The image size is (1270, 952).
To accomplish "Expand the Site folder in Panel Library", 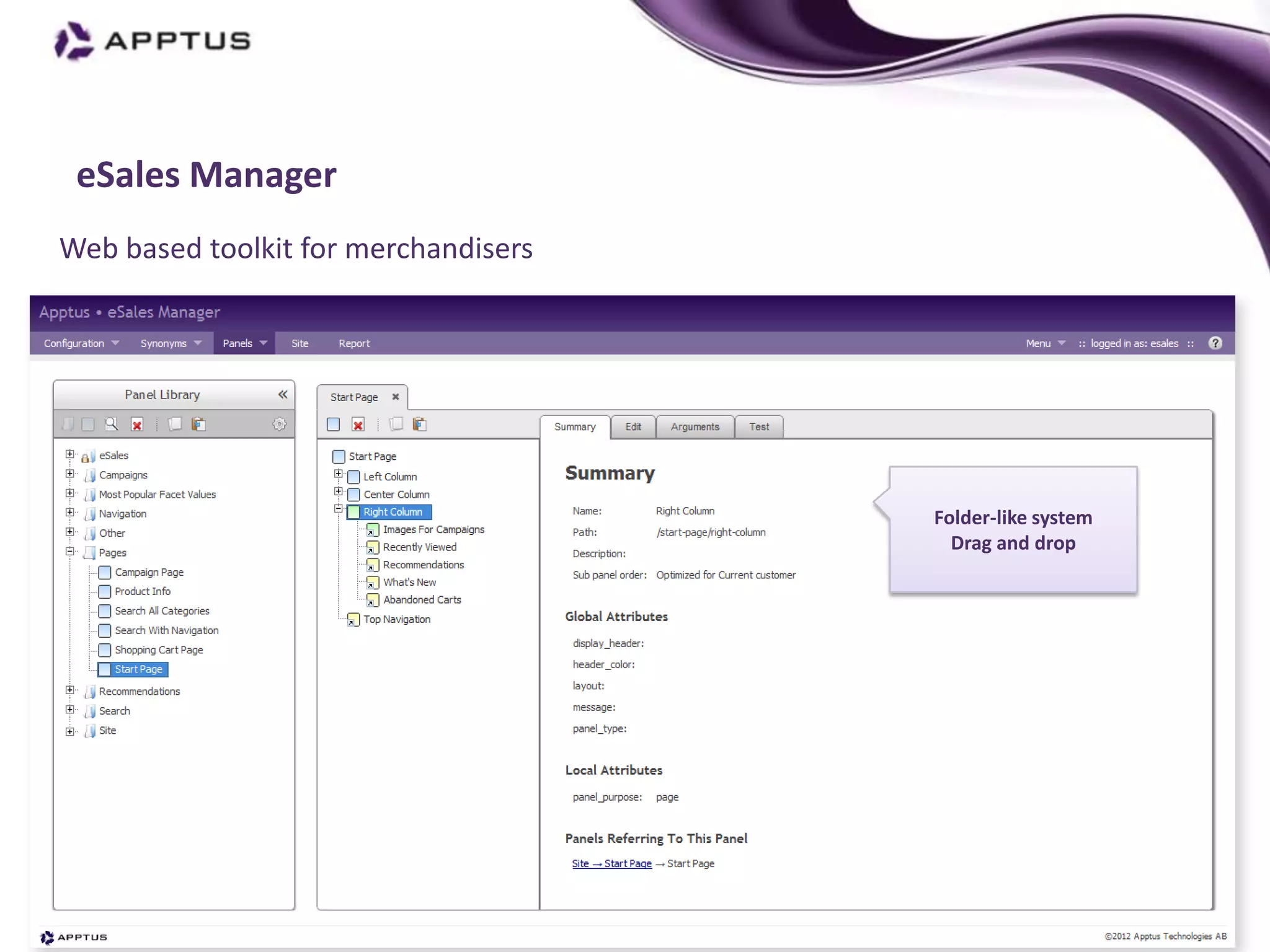I will click(70, 731).
